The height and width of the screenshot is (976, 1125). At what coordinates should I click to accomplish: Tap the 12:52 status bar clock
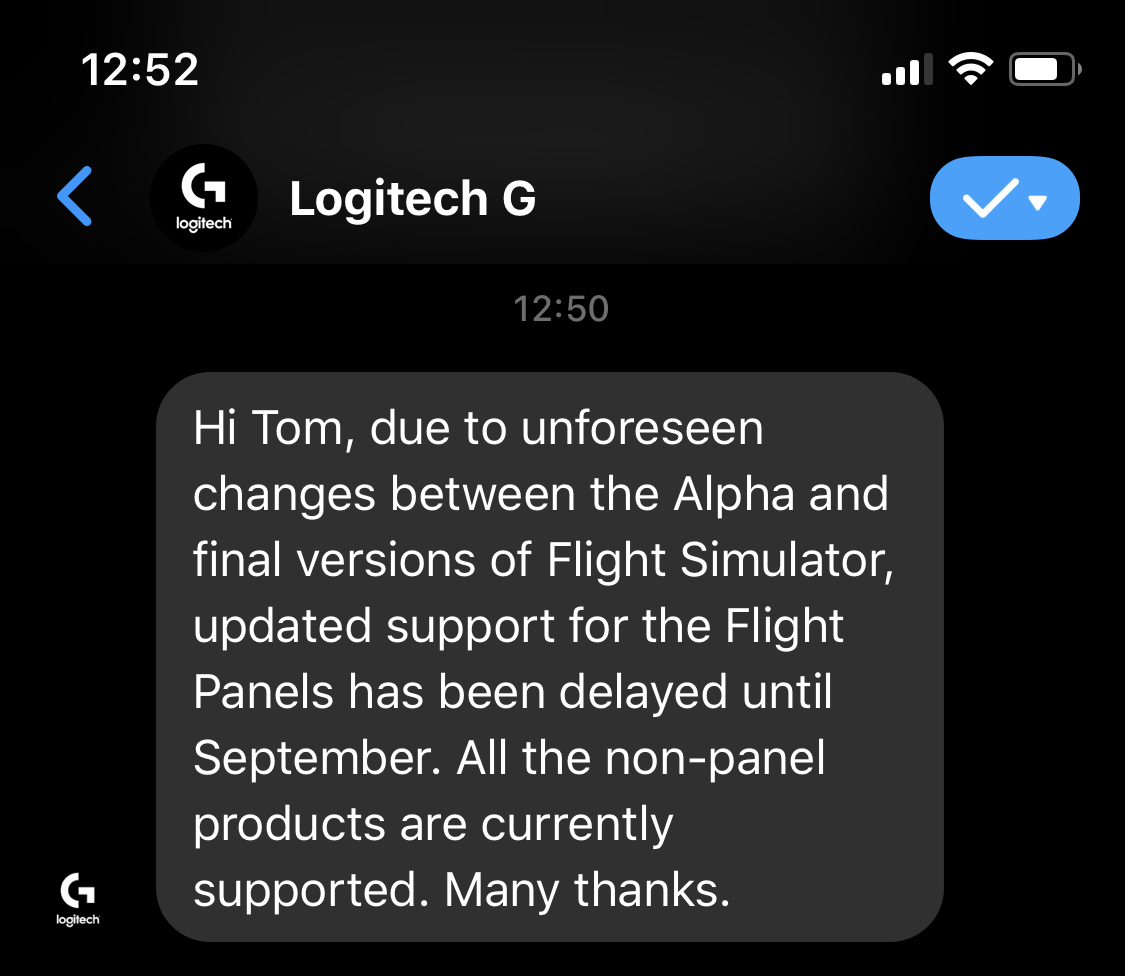click(140, 69)
